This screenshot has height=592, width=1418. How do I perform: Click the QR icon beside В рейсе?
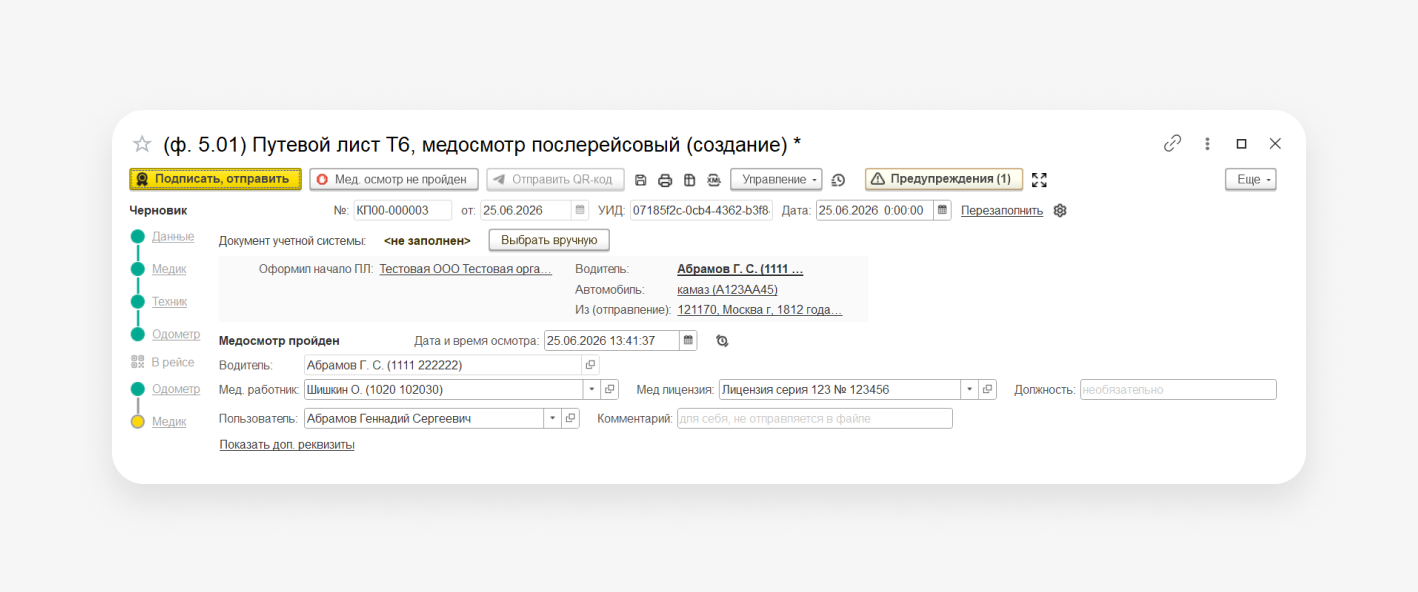point(138,362)
